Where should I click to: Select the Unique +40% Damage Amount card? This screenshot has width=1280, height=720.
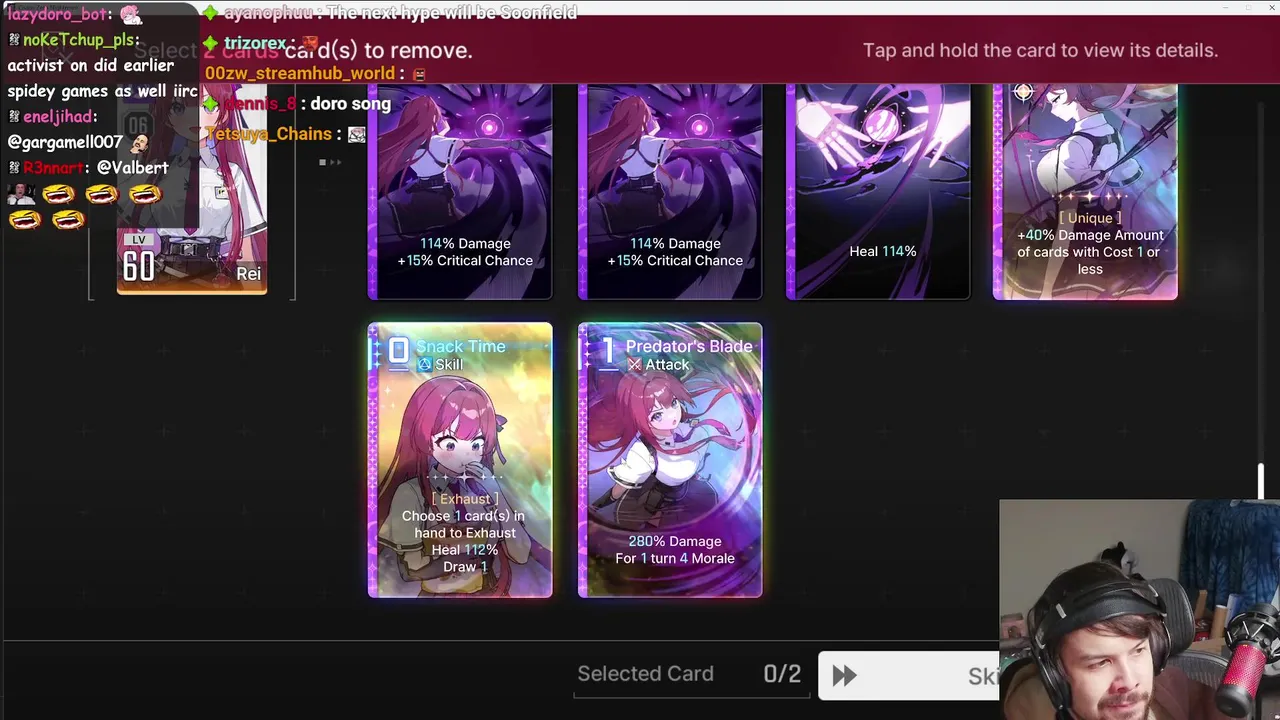[1085, 191]
